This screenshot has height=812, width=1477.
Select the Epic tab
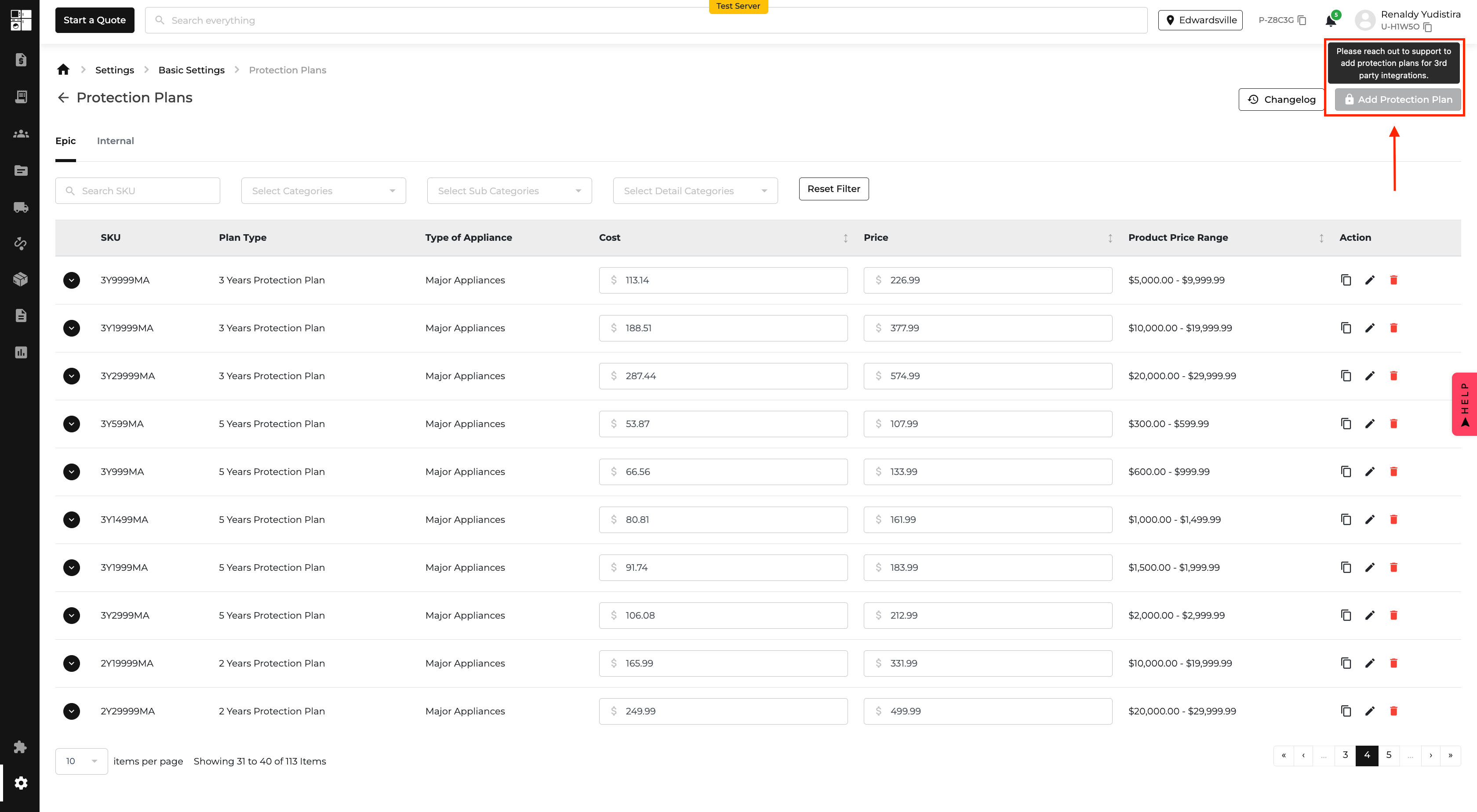coord(65,141)
